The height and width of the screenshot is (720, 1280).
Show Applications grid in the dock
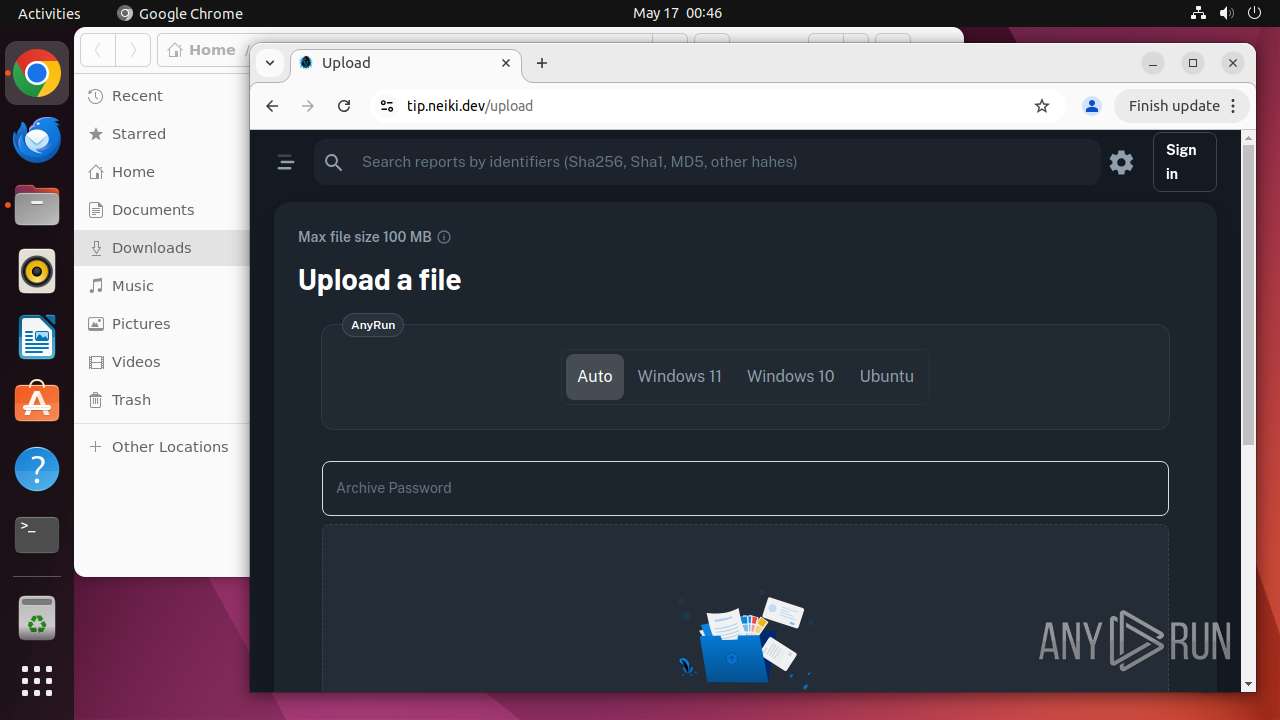pos(37,681)
